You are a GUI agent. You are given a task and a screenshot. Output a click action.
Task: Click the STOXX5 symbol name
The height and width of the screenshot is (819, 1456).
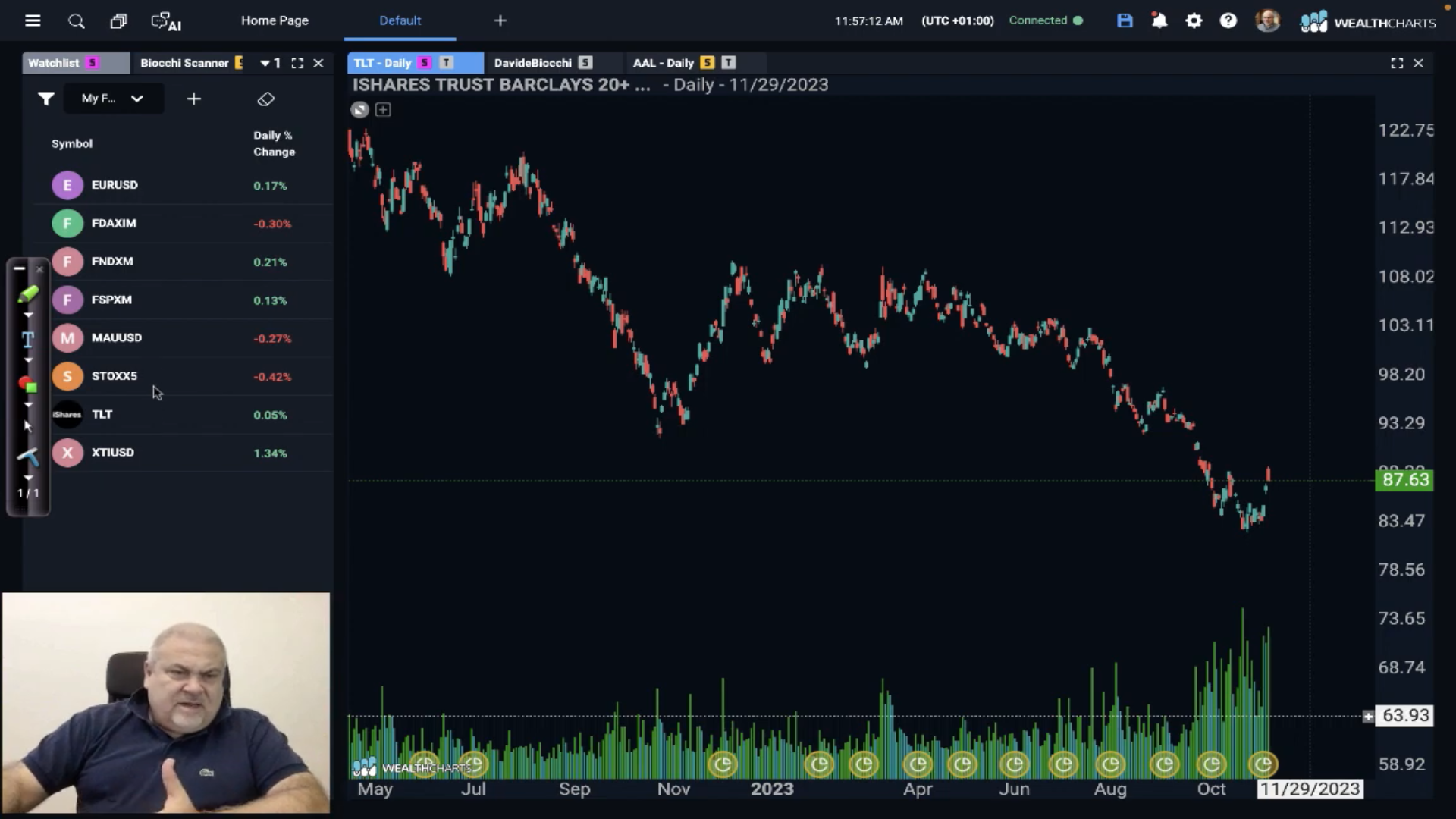(115, 376)
